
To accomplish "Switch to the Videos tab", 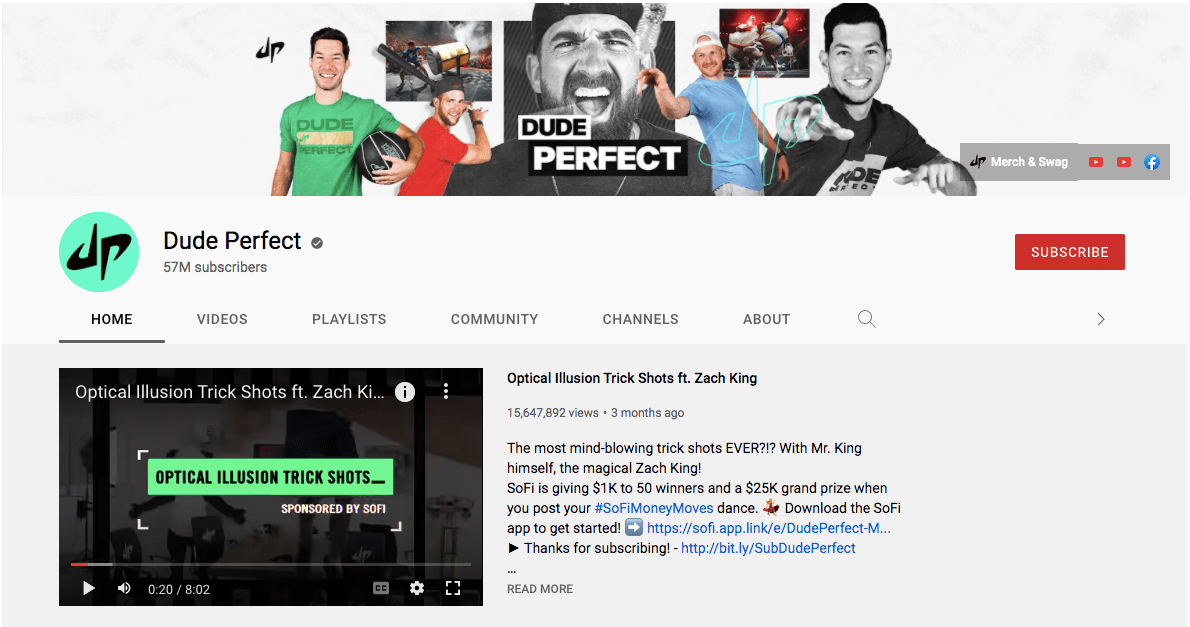I will 222,320.
